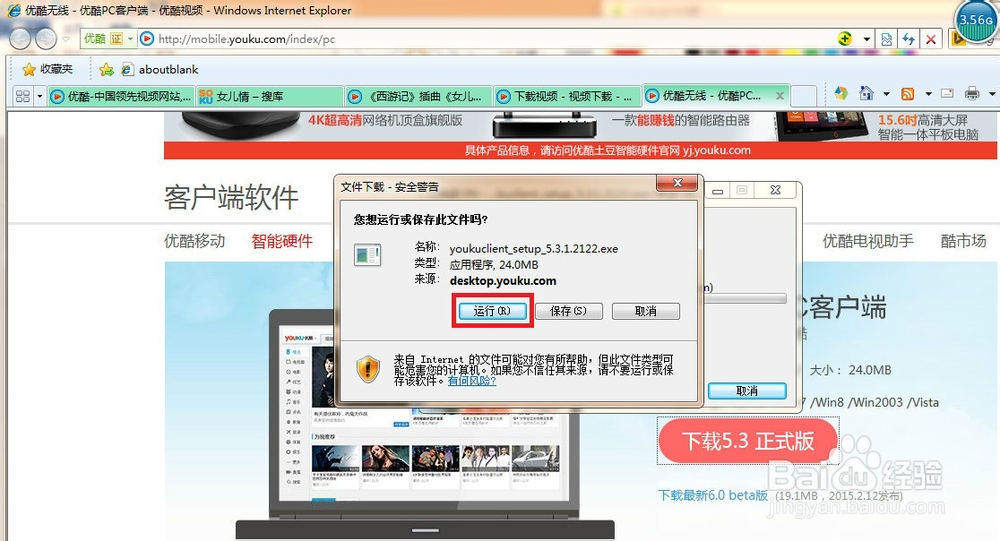
Task: Expand the tab list dropdown arrow
Action: 40,96
